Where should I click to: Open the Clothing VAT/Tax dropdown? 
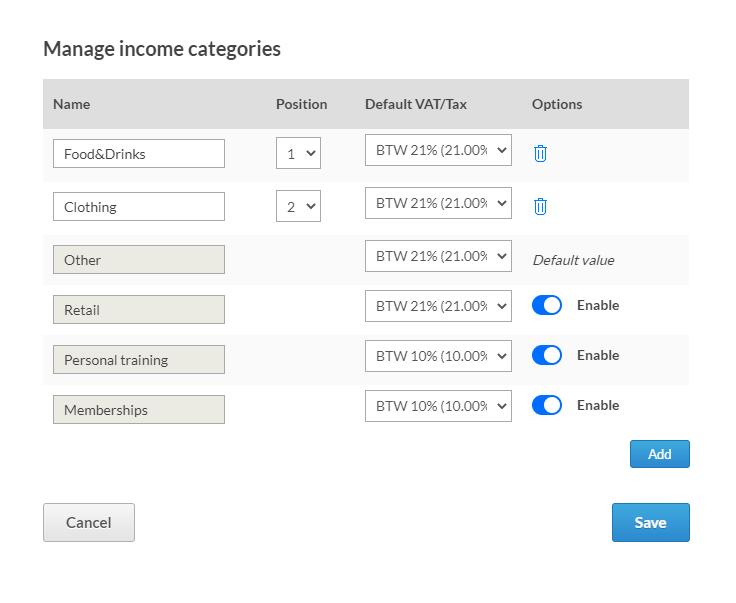coord(438,203)
